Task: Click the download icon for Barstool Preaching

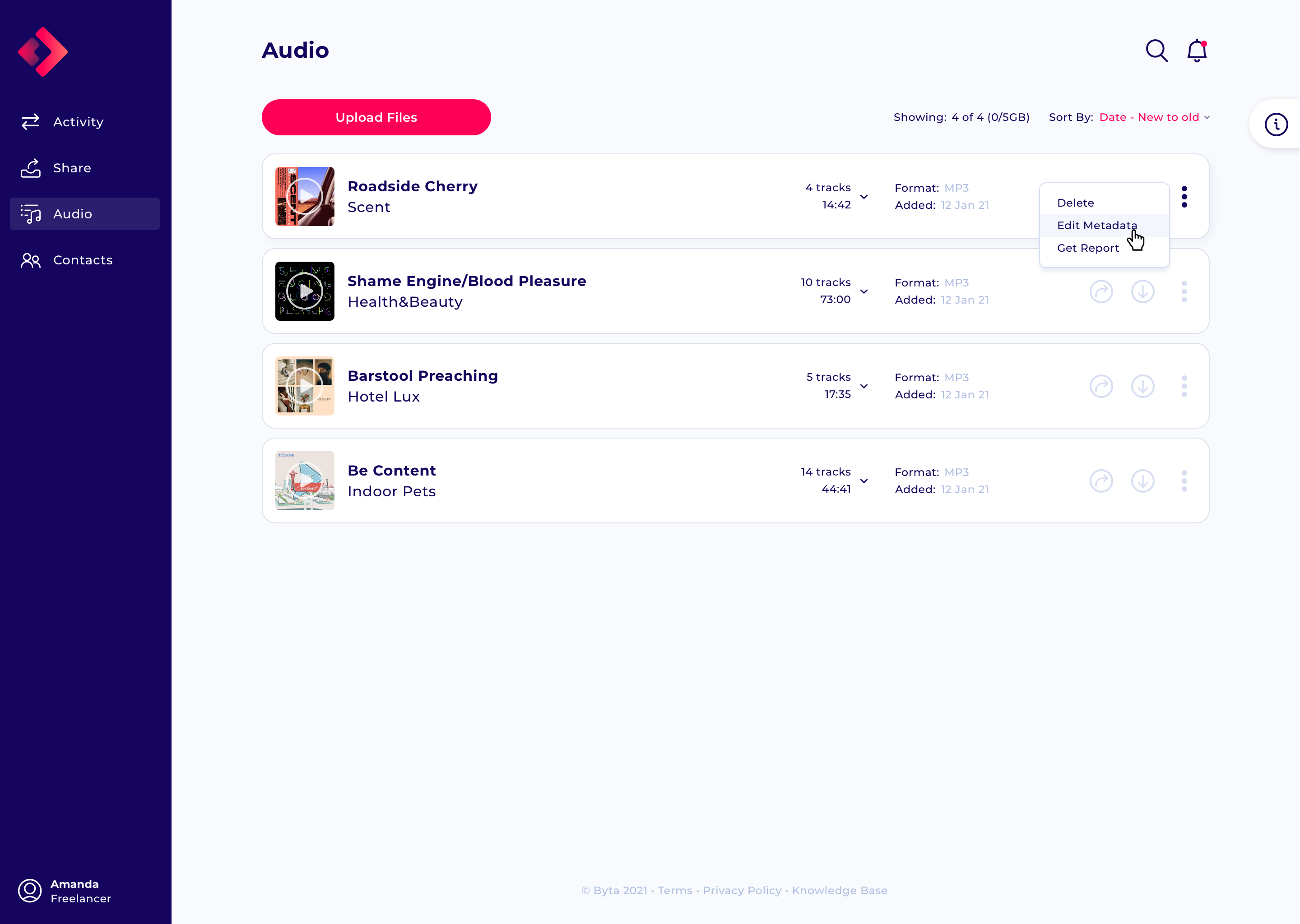Action: 1143,386
